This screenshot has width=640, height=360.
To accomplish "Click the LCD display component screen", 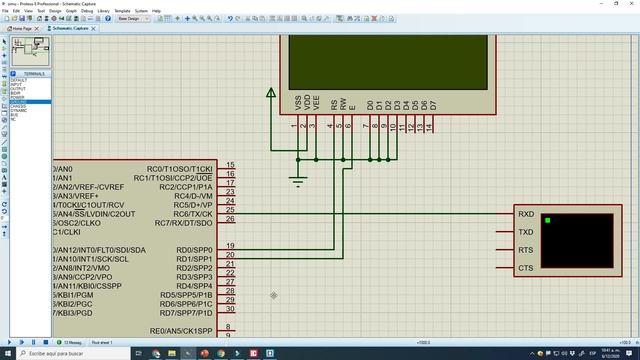I will pyautogui.click(x=388, y=62).
